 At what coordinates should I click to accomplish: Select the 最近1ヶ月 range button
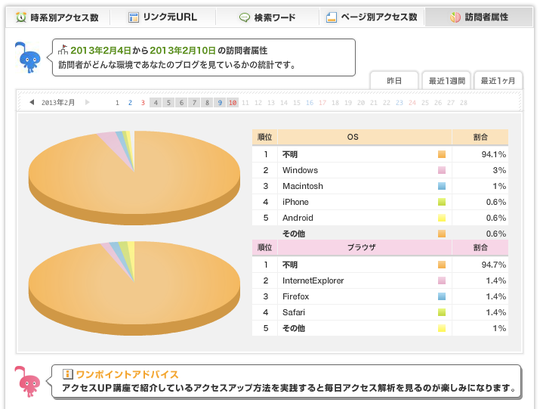coord(498,81)
